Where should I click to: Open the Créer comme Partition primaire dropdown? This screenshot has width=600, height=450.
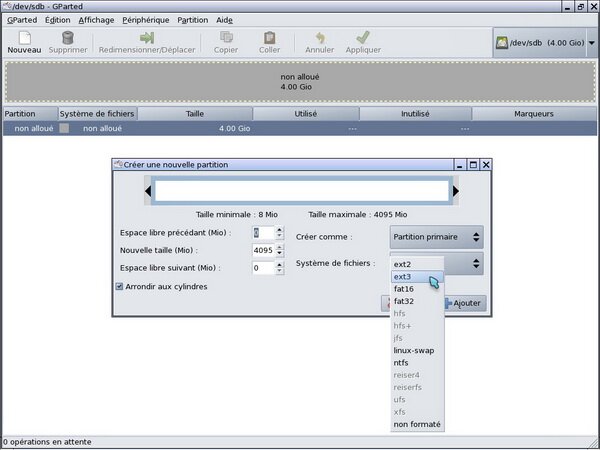click(x=437, y=237)
